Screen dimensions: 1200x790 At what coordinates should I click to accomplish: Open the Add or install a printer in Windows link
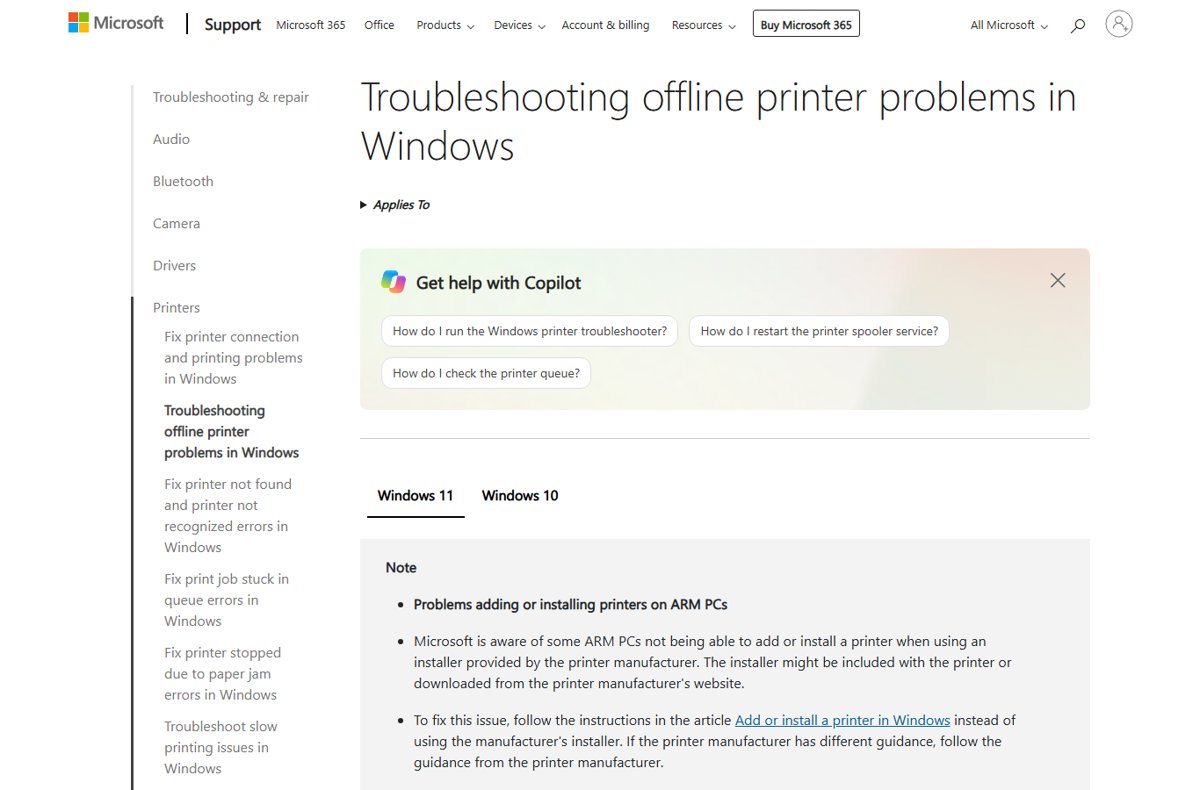point(842,720)
